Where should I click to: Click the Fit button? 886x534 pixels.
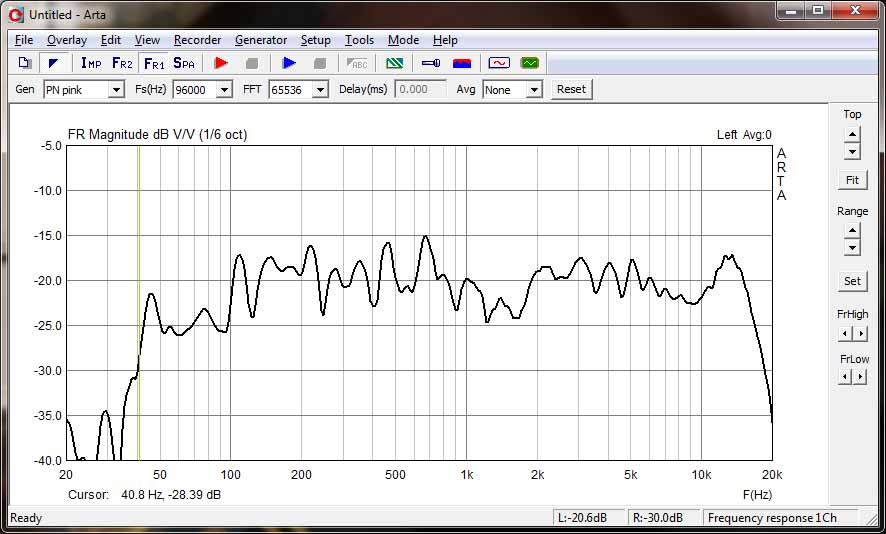point(852,180)
